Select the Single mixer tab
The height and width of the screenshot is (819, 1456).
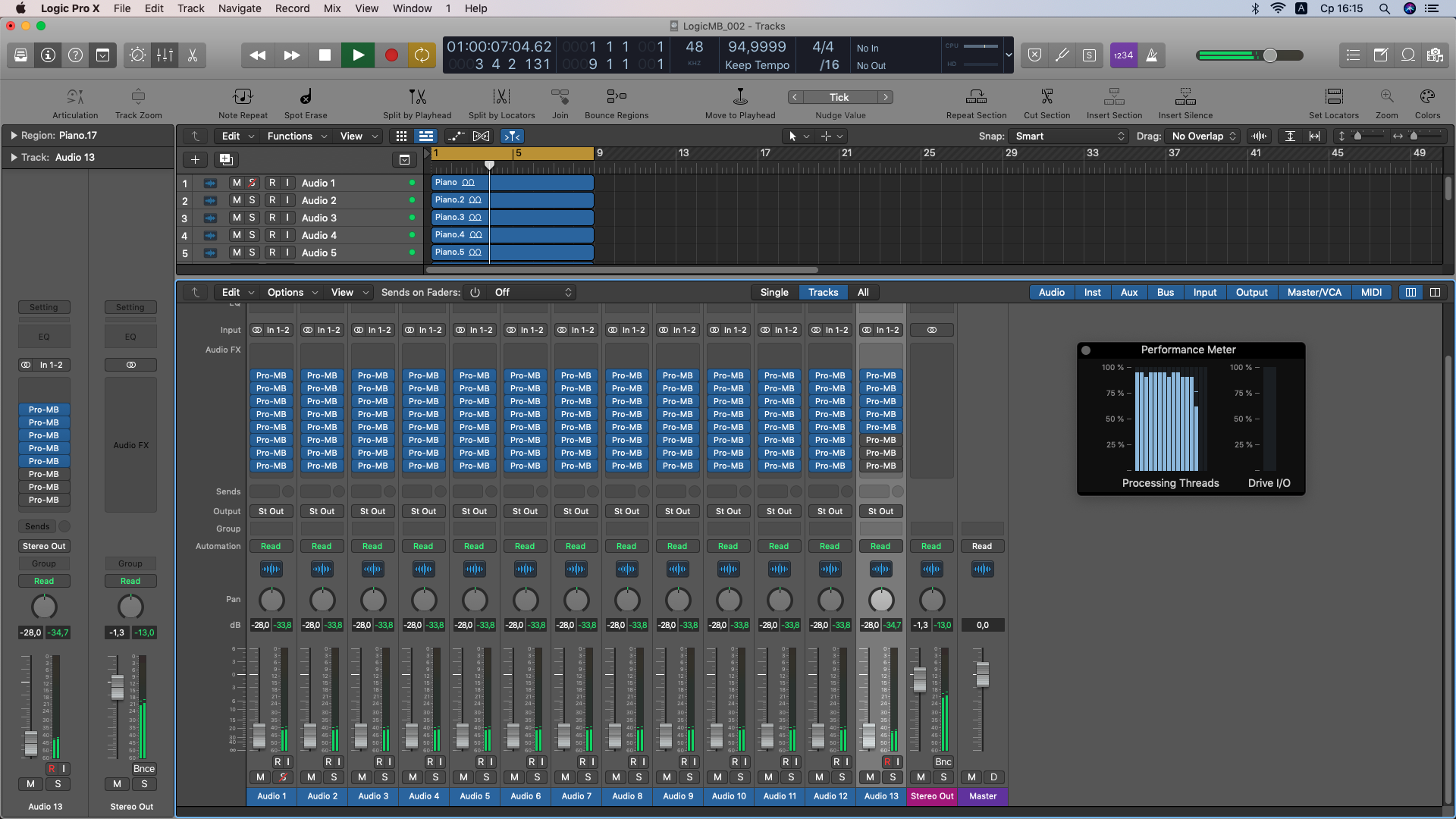[774, 293]
